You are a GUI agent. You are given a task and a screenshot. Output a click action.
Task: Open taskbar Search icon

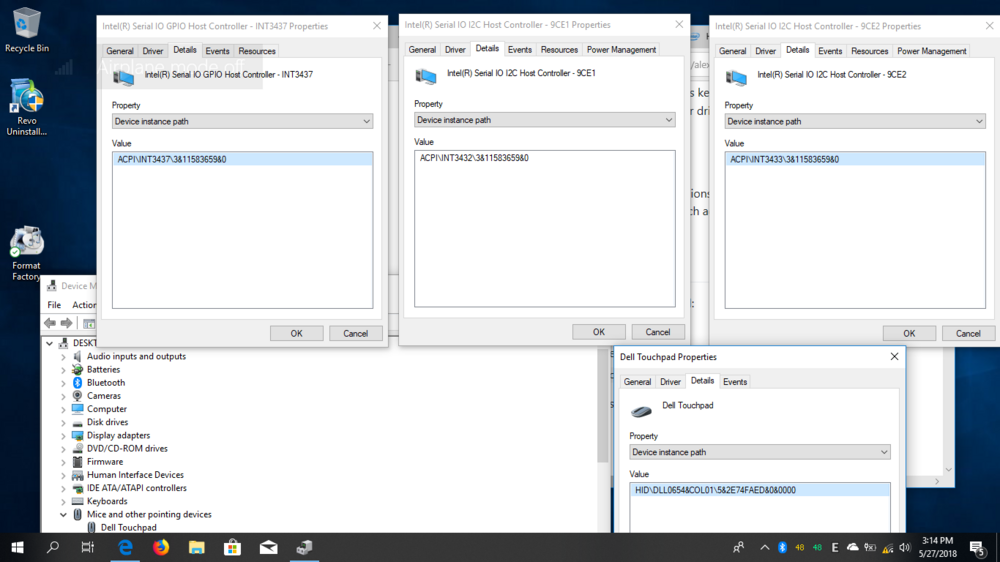(53, 547)
